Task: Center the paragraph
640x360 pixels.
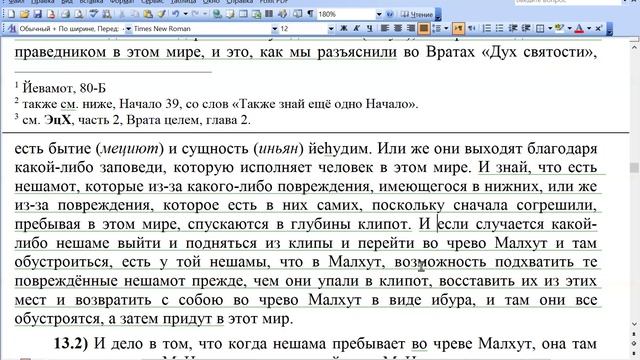Action: 398,28
